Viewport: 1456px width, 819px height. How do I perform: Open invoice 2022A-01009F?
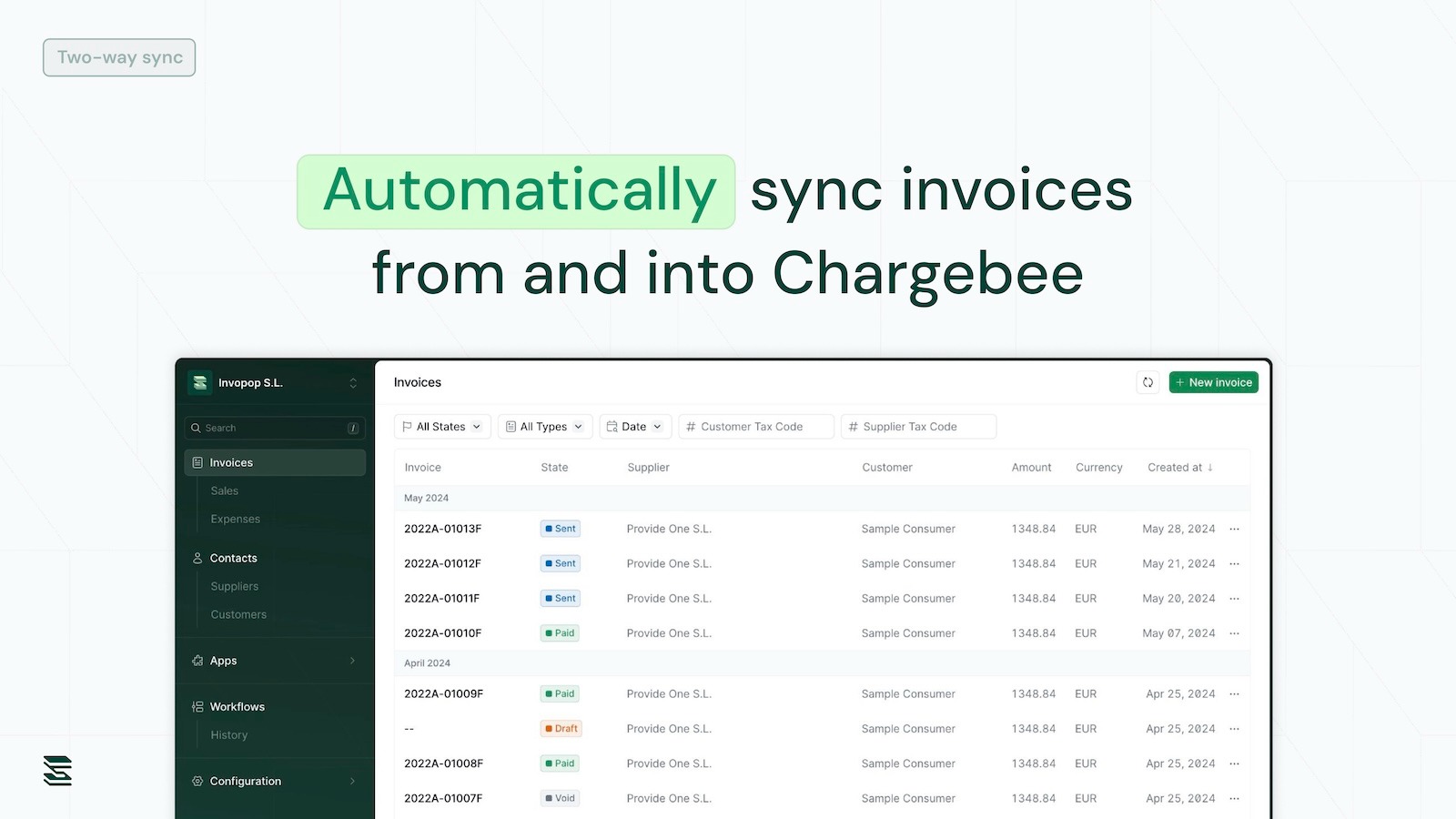click(444, 694)
